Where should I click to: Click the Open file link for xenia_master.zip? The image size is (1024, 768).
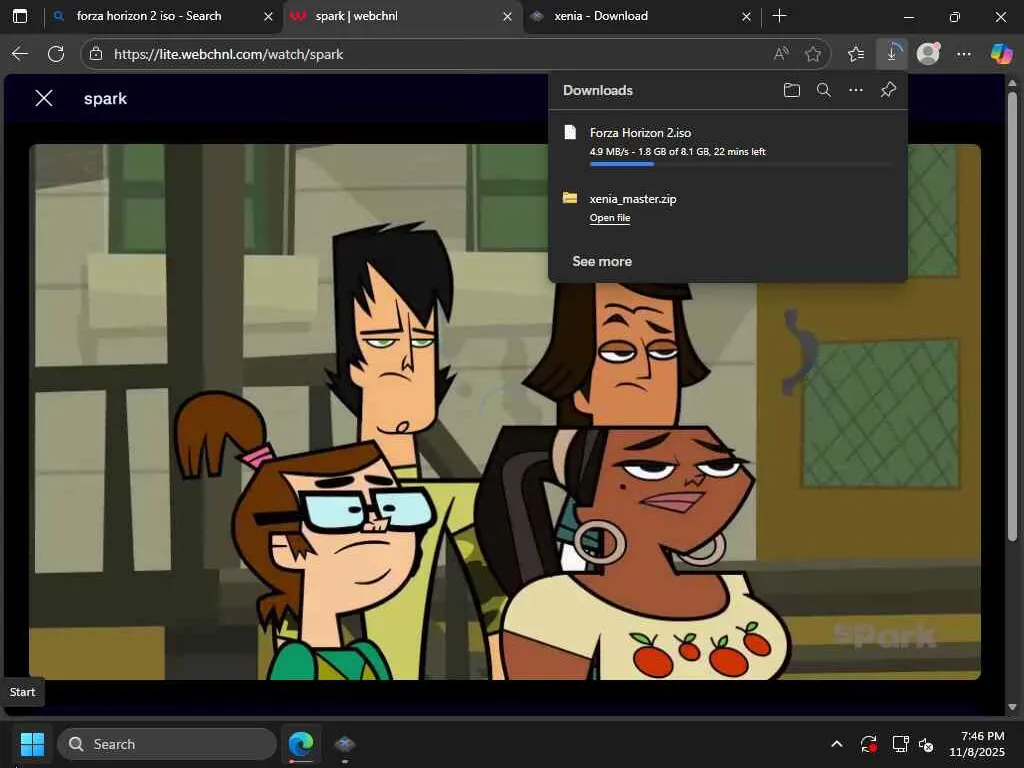tap(609, 218)
